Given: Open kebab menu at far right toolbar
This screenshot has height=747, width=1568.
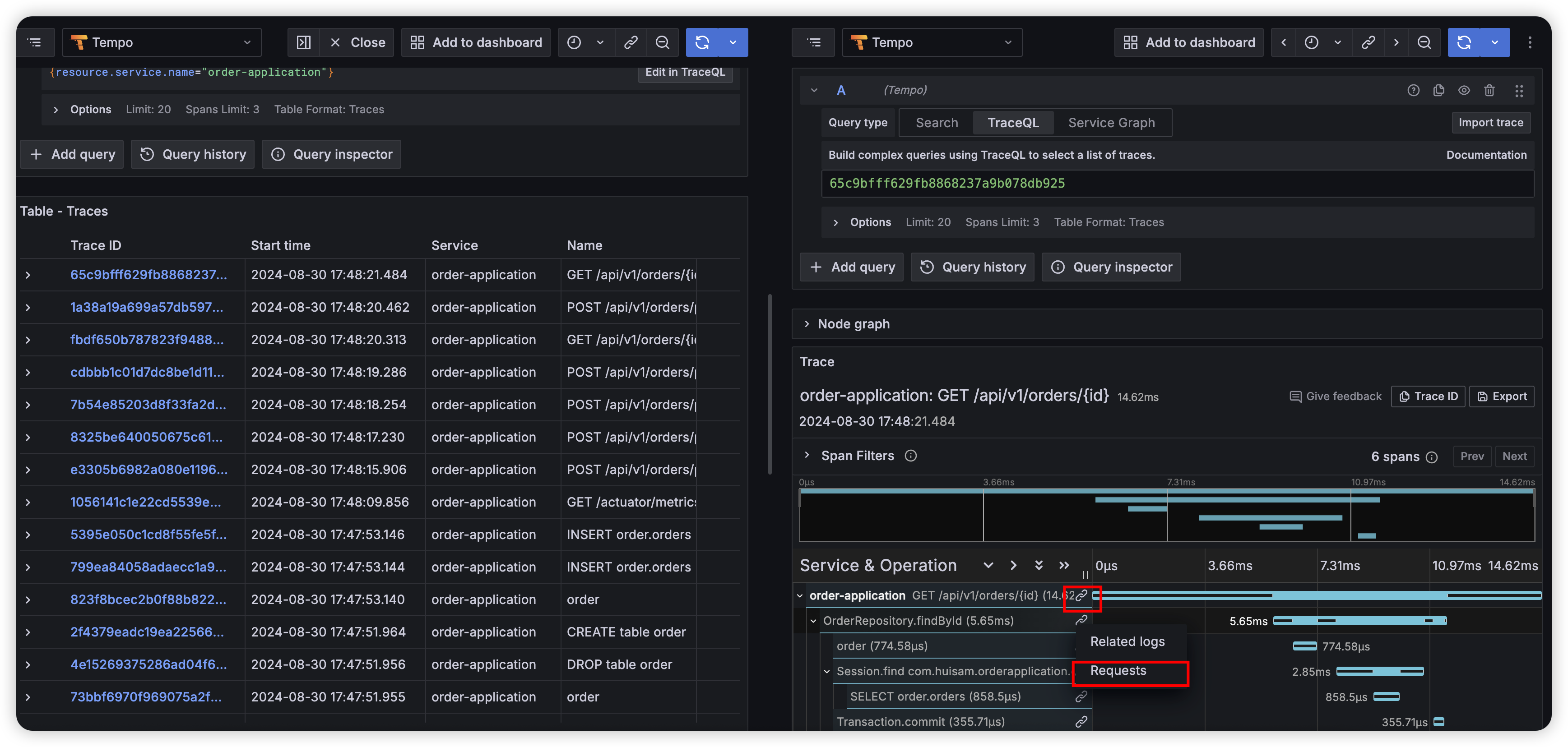Looking at the screenshot, I should [1530, 42].
